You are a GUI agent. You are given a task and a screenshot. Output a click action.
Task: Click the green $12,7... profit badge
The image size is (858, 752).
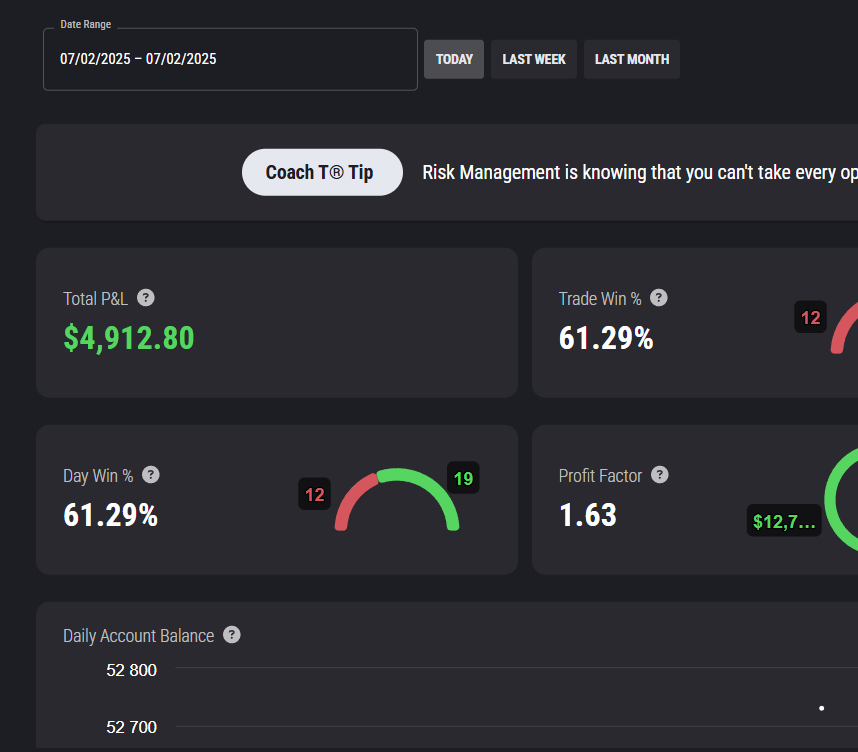pyautogui.click(x=784, y=520)
